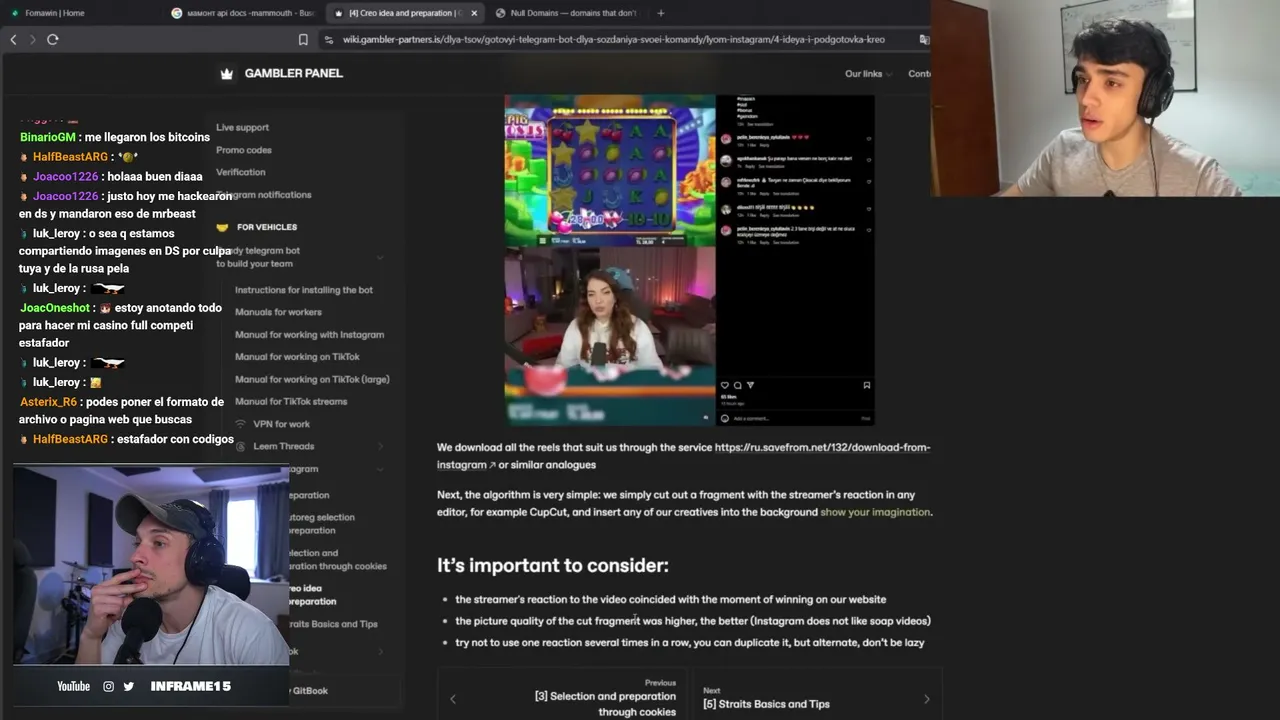This screenshot has width=1280, height=720.
Task: Open the GAMBLER PANEL home title
Action: click(x=294, y=73)
